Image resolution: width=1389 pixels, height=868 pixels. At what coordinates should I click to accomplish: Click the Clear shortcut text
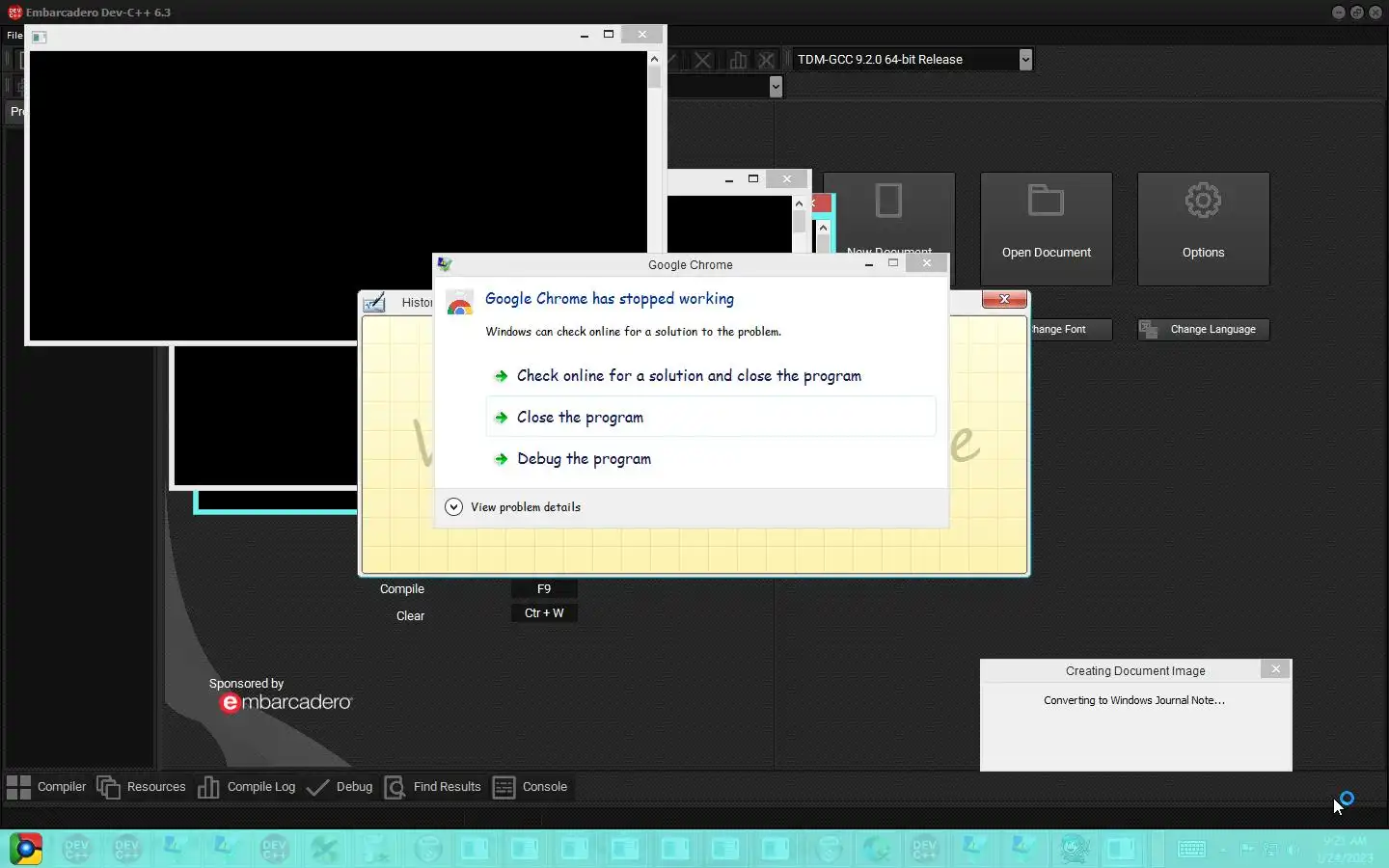[410, 616]
